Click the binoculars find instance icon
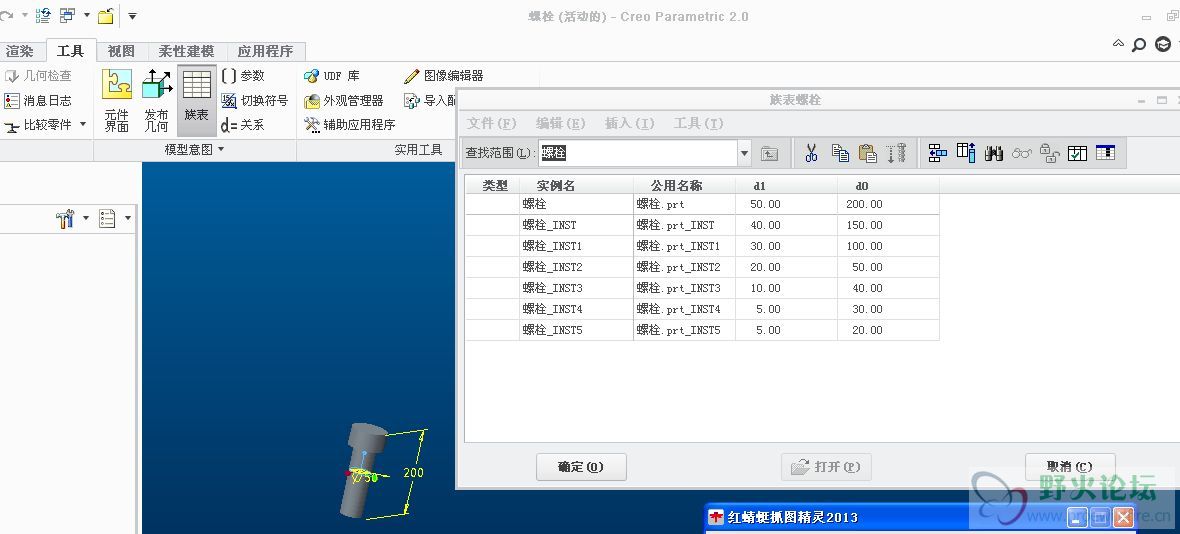Image resolution: width=1180 pixels, height=534 pixels. point(994,153)
